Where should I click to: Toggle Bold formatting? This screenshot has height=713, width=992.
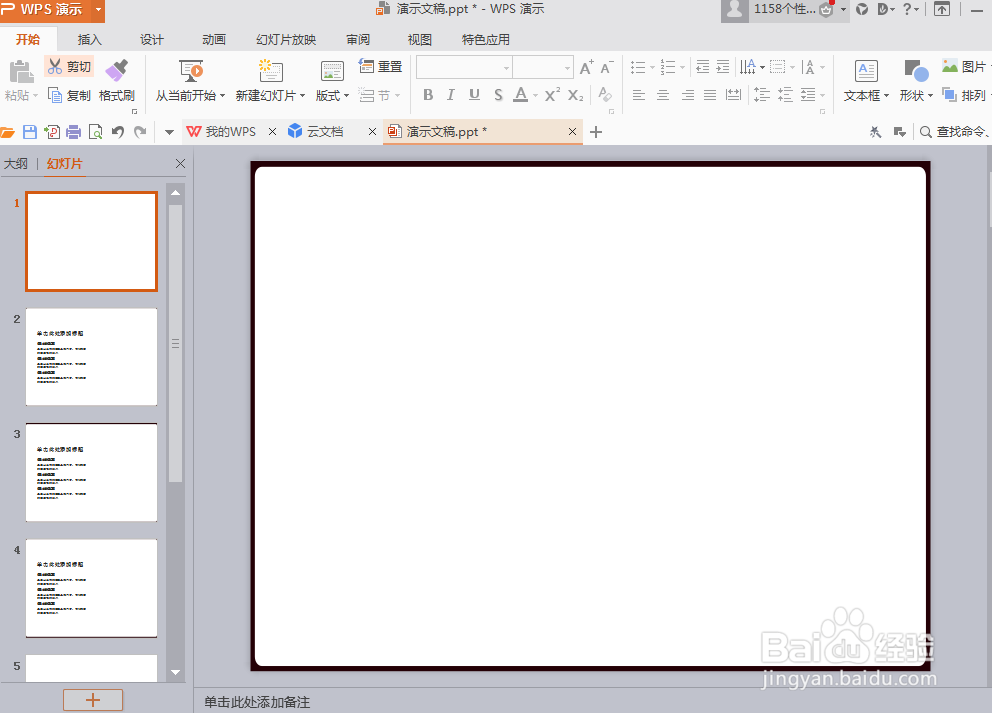(428, 95)
